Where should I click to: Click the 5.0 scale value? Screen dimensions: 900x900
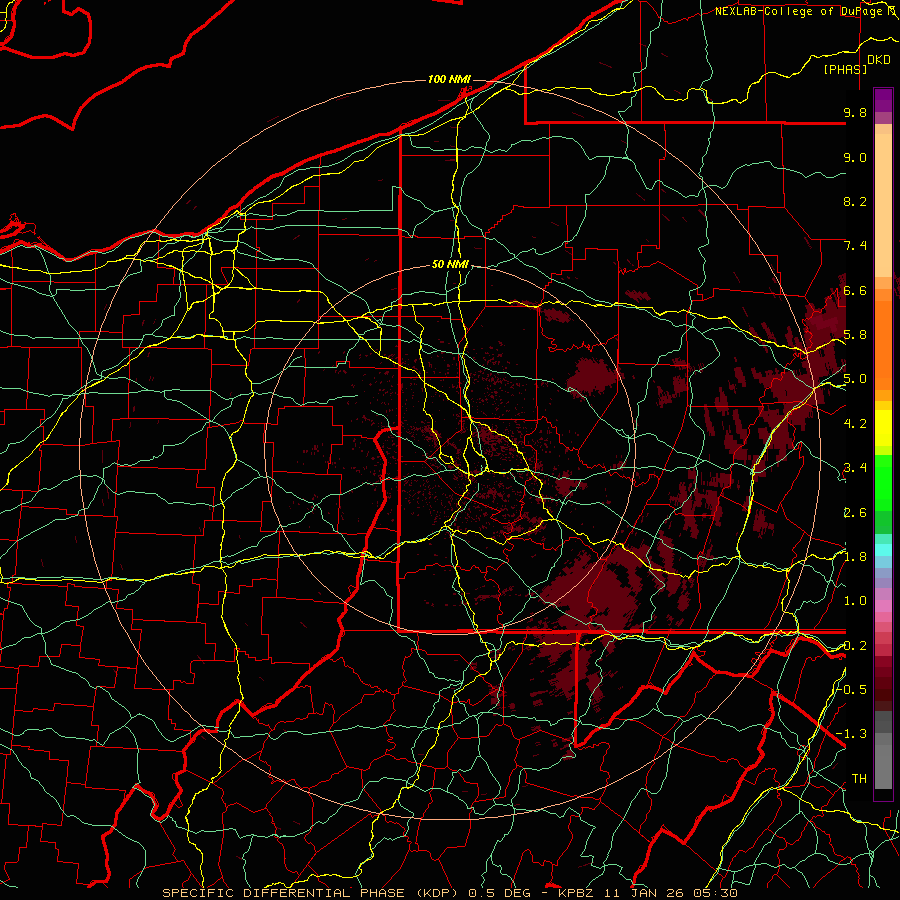(855, 379)
